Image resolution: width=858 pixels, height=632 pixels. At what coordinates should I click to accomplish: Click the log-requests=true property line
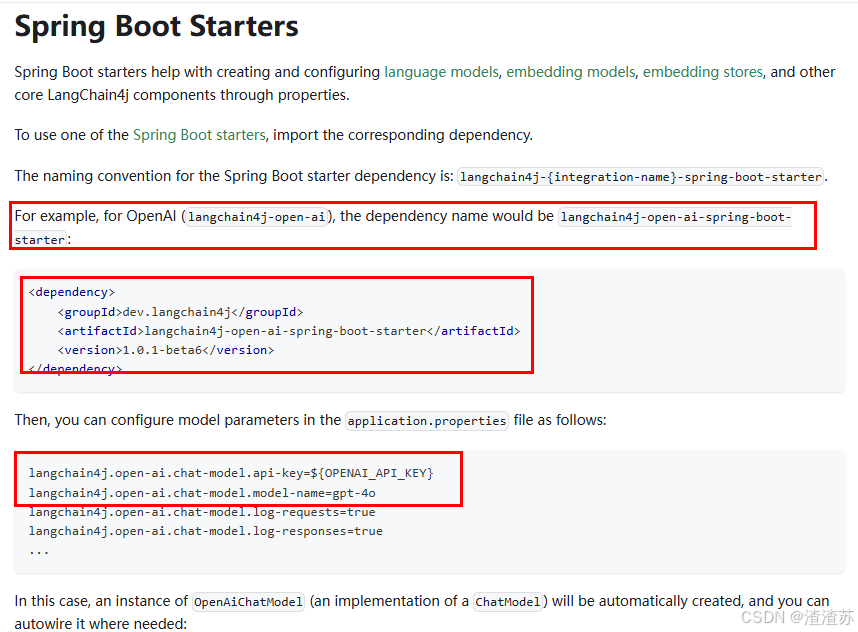pos(202,512)
